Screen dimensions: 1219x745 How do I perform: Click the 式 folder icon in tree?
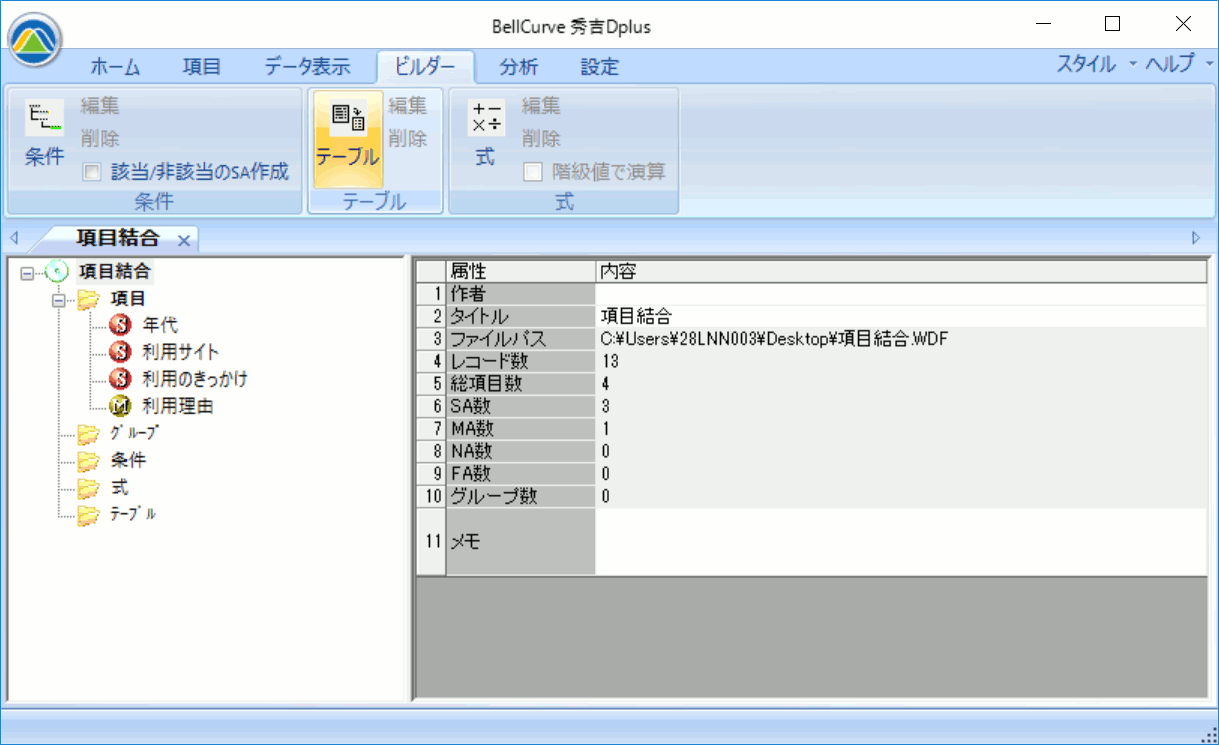(88, 488)
